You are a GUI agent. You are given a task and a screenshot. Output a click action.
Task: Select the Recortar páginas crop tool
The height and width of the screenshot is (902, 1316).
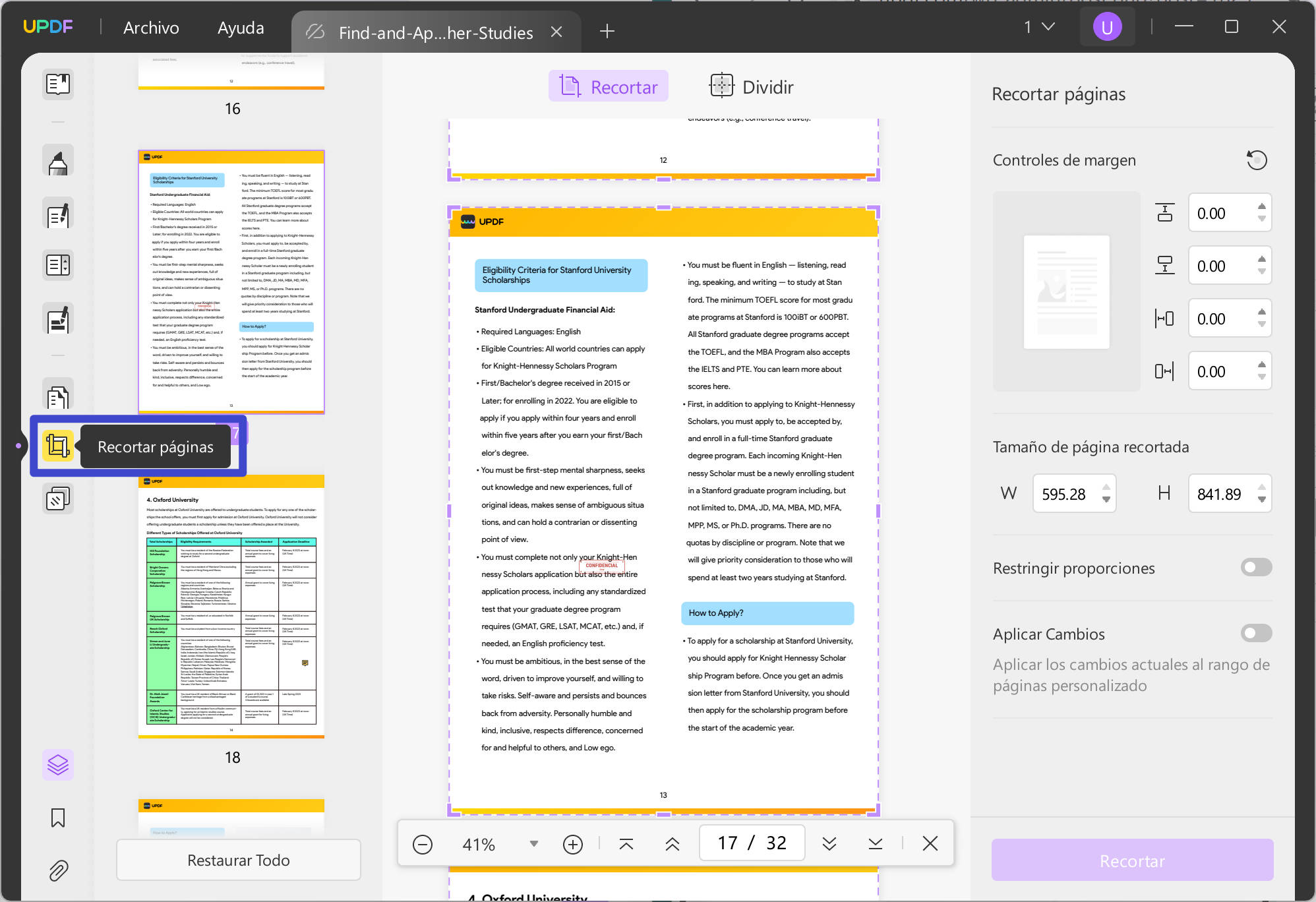58,446
